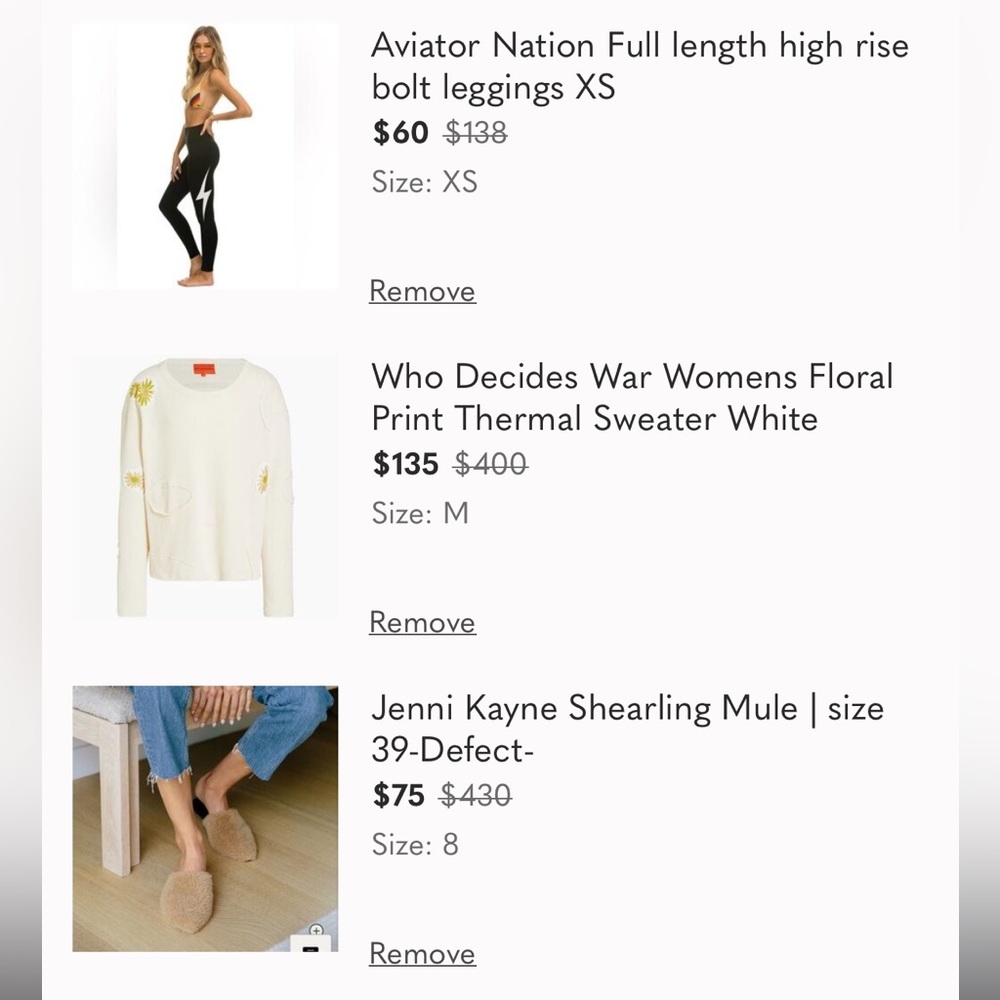Open the Aviator Nation leggings product photo
The image size is (1000, 1000).
205,156
